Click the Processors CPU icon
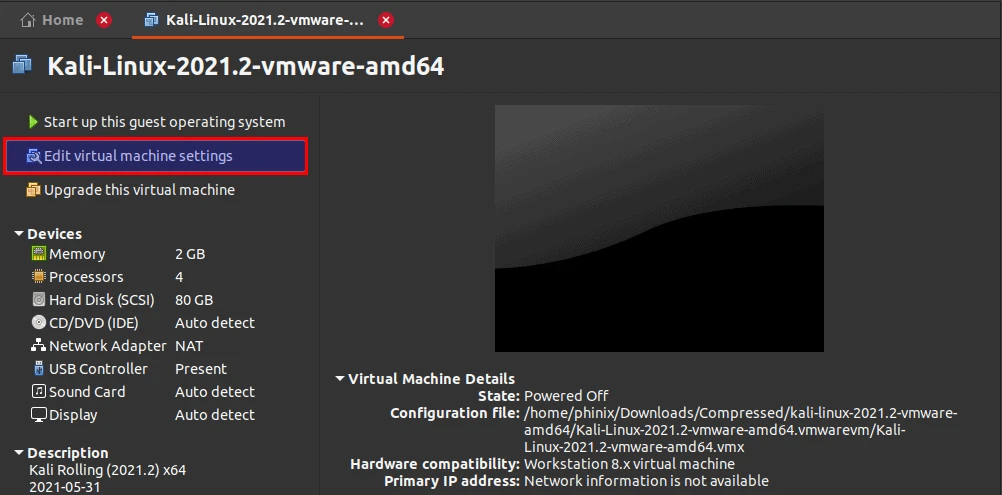Screen dimensions: 1002x495 (x=39, y=277)
